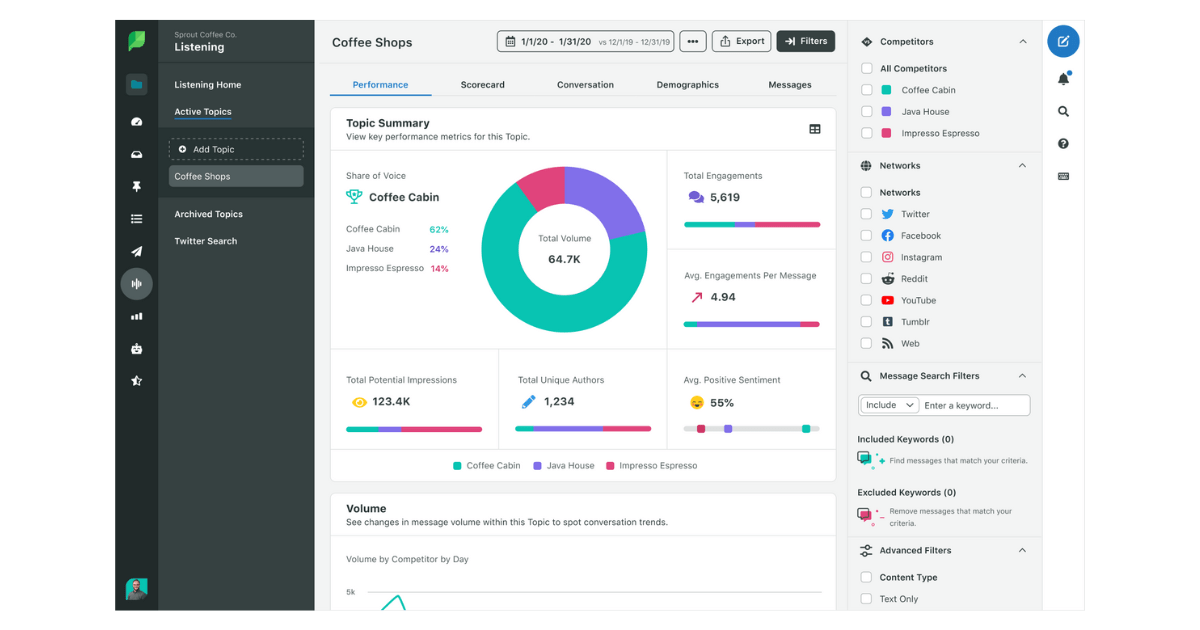Open the paper plane publishing icon

(137, 251)
